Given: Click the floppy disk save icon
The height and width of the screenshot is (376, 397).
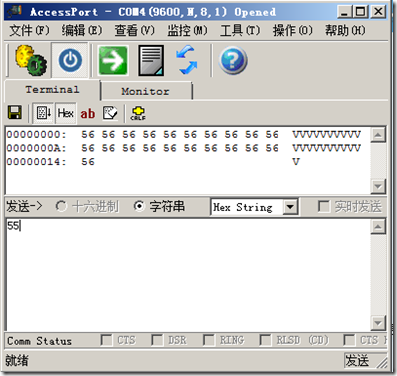Looking at the screenshot, I should pyautogui.click(x=15, y=113).
